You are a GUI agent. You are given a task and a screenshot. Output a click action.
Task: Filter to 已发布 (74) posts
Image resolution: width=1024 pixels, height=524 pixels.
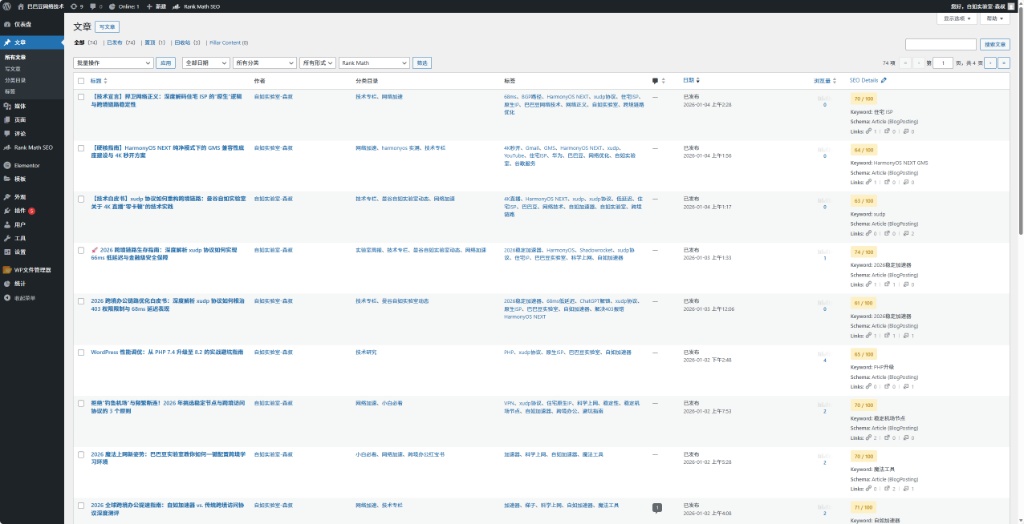tap(121, 42)
